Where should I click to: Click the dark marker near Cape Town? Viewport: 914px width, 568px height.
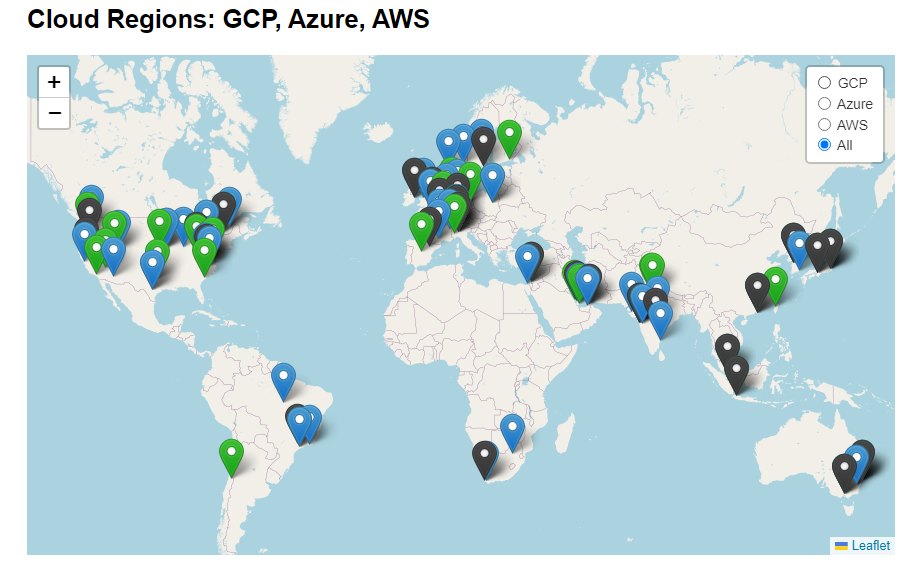point(484,458)
